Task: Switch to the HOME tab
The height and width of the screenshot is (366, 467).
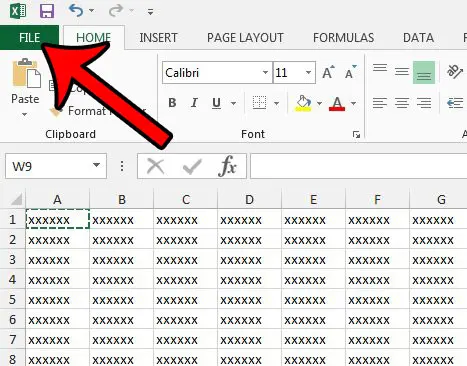Action: pos(94,37)
